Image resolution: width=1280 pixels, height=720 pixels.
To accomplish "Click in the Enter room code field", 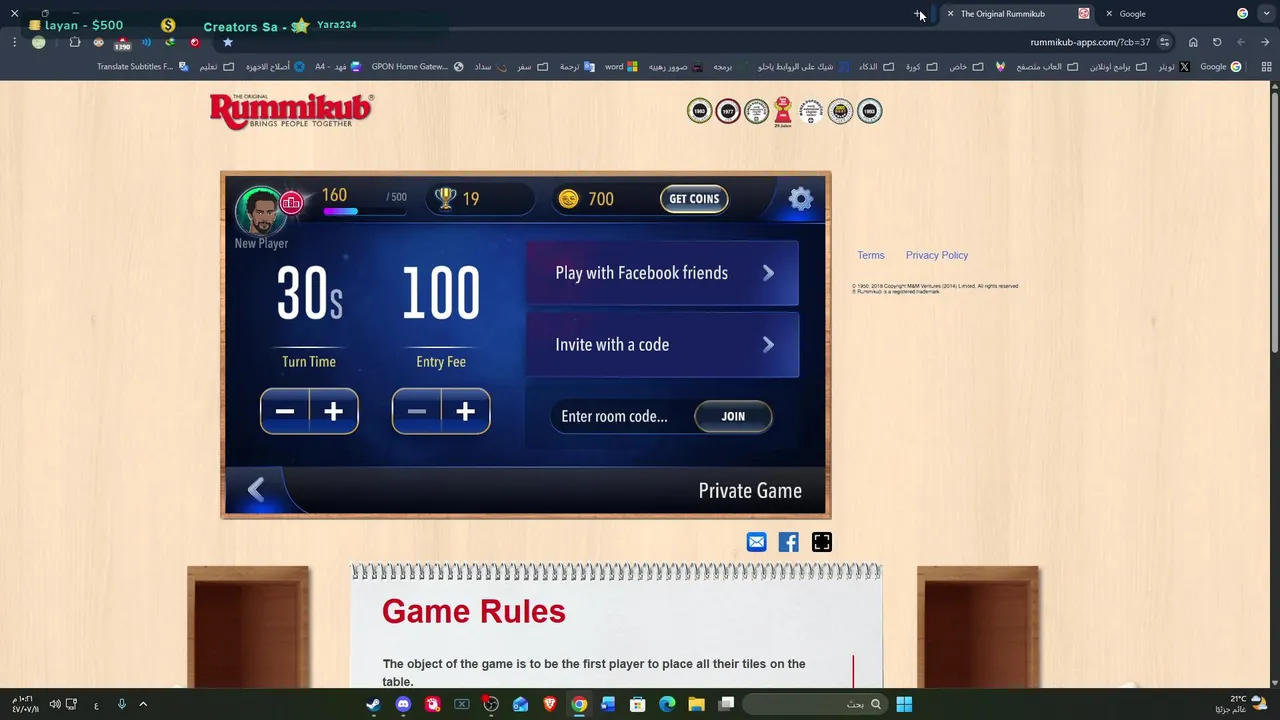I will (x=622, y=416).
